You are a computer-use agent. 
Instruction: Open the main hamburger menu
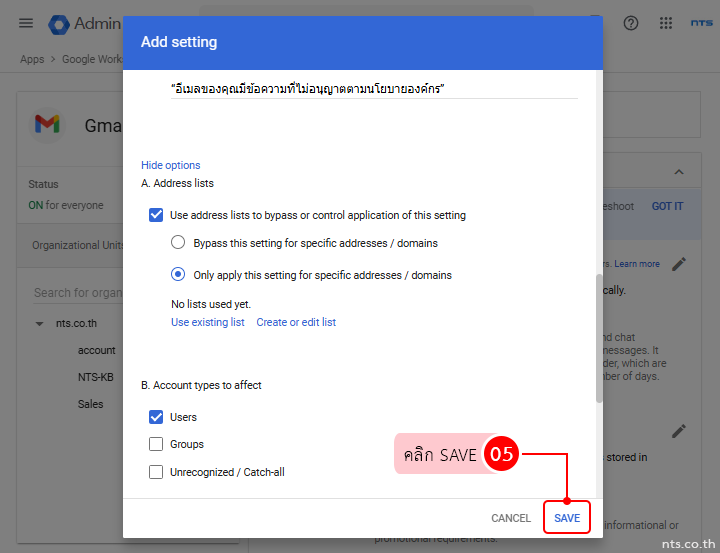click(26, 23)
